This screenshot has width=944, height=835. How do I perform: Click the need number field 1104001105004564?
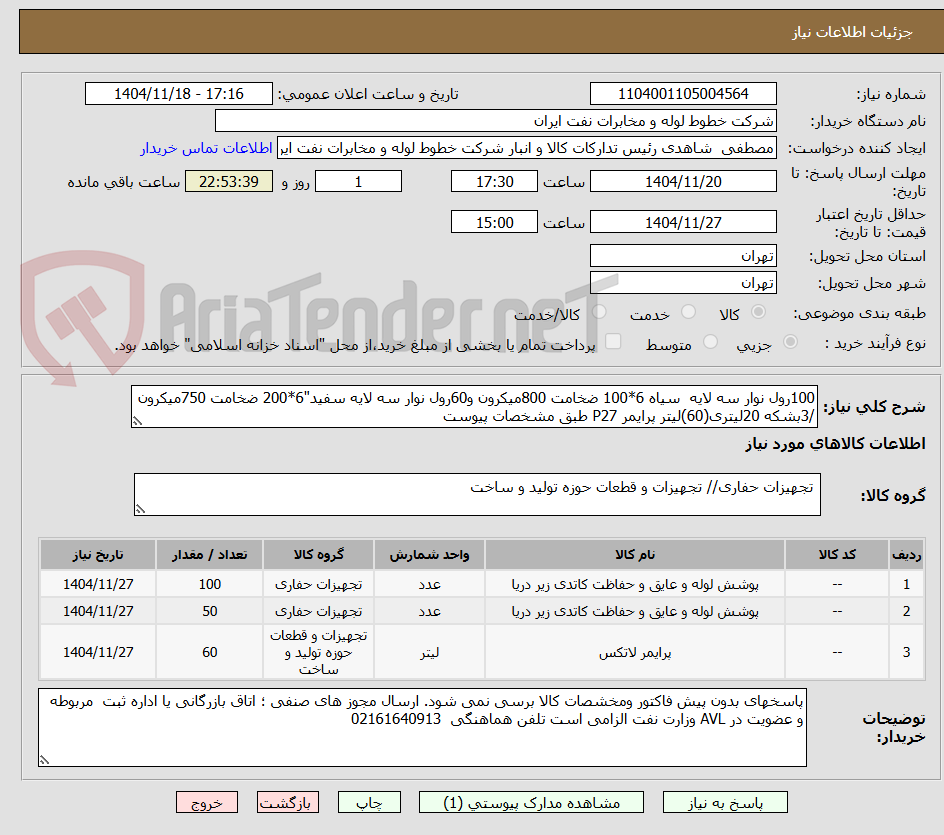(x=683, y=94)
